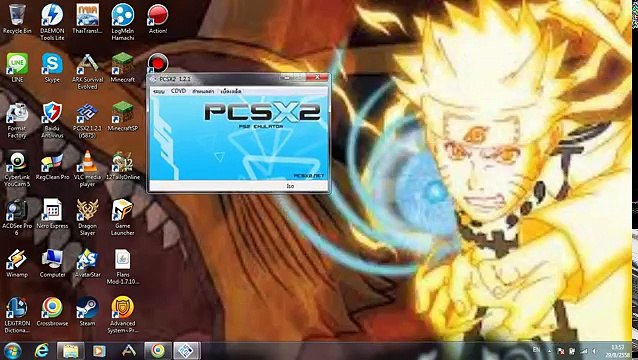Switch to the ARK taskbar button
The image size is (638, 360).
[129, 351]
